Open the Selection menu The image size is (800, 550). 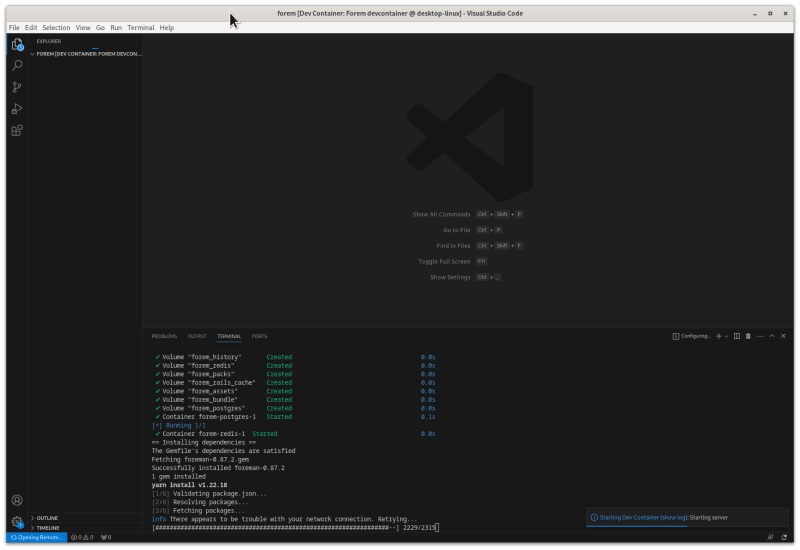coord(56,28)
